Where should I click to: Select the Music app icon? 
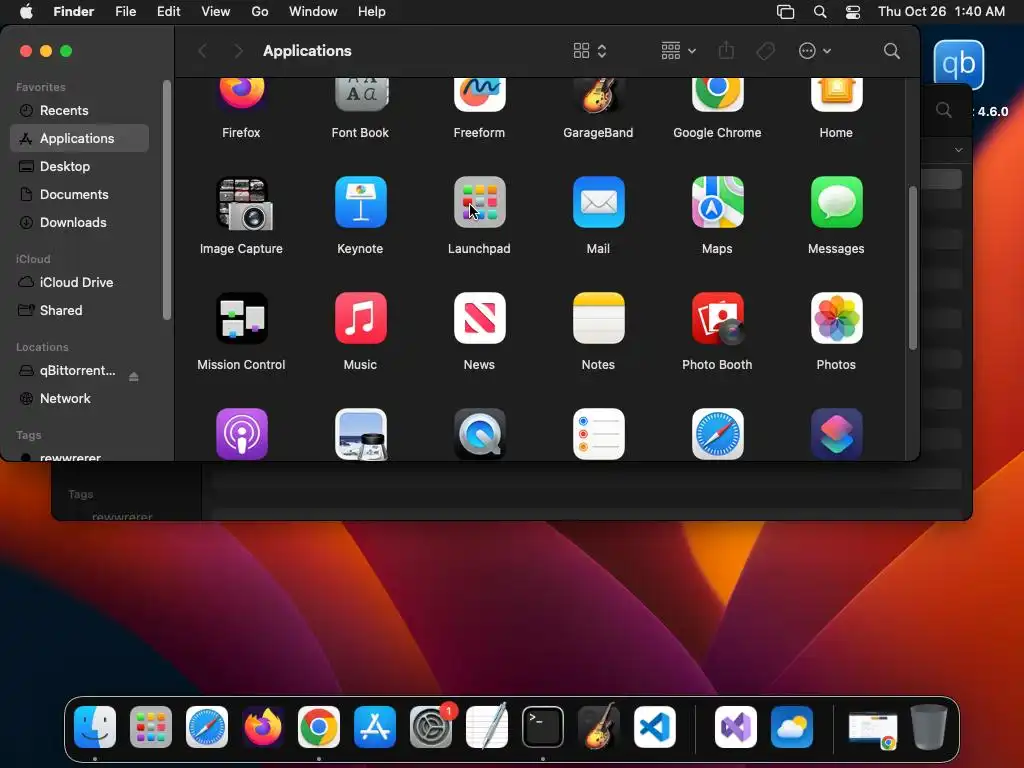pyautogui.click(x=360, y=318)
